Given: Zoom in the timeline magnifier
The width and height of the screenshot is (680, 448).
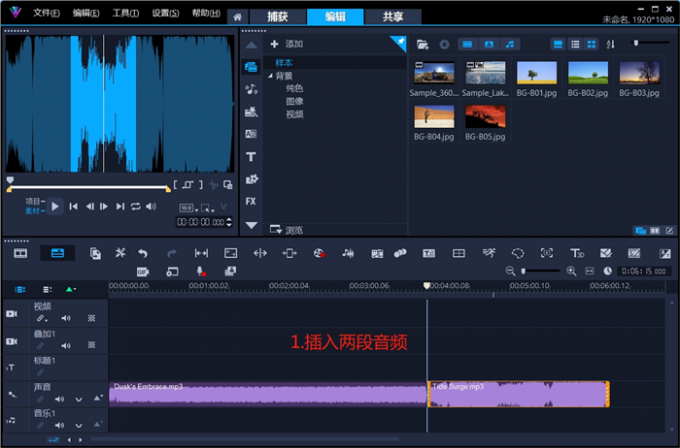Looking at the screenshot, I should click(571, 271).
